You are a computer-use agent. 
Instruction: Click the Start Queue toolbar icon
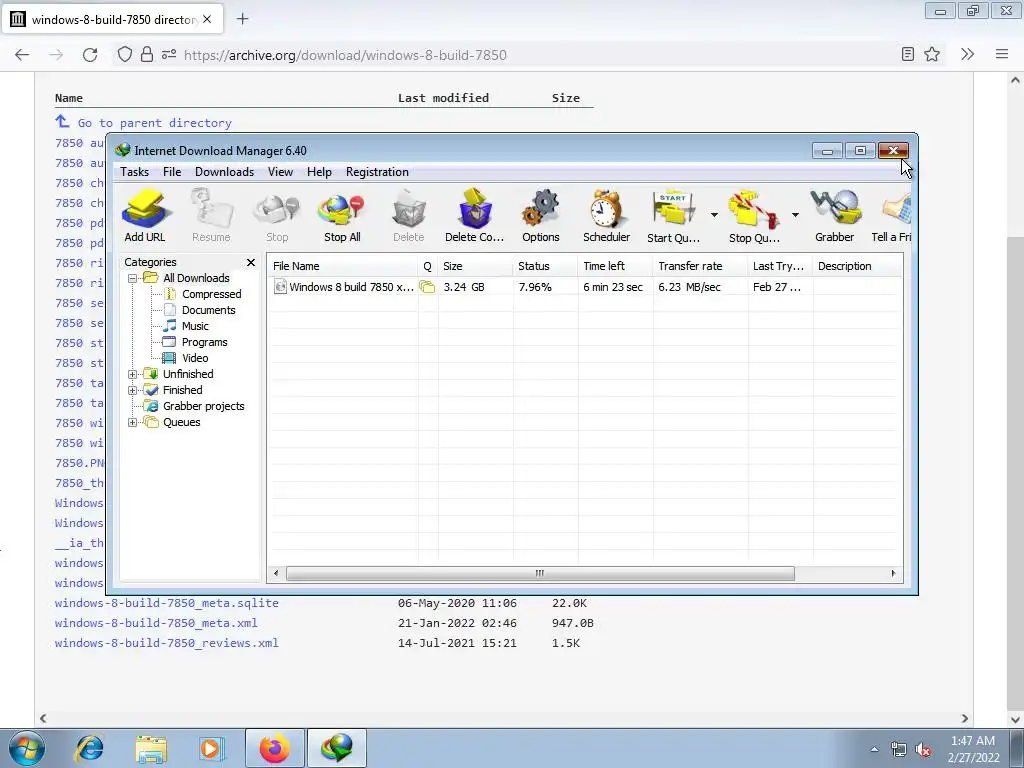(x=673, y=216)
